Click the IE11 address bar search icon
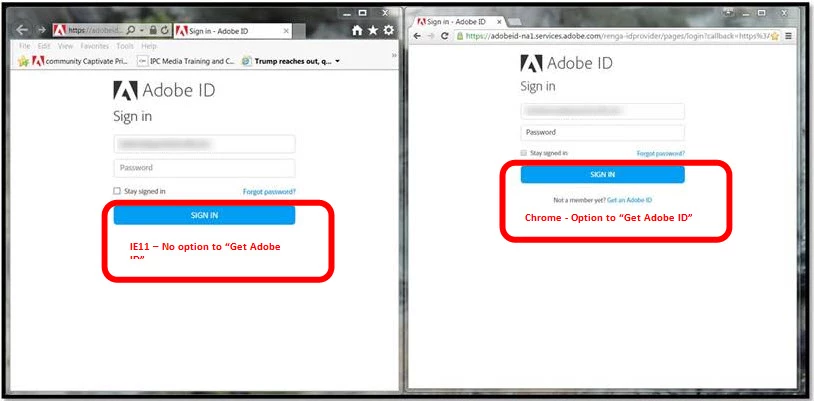 point(130,31)
